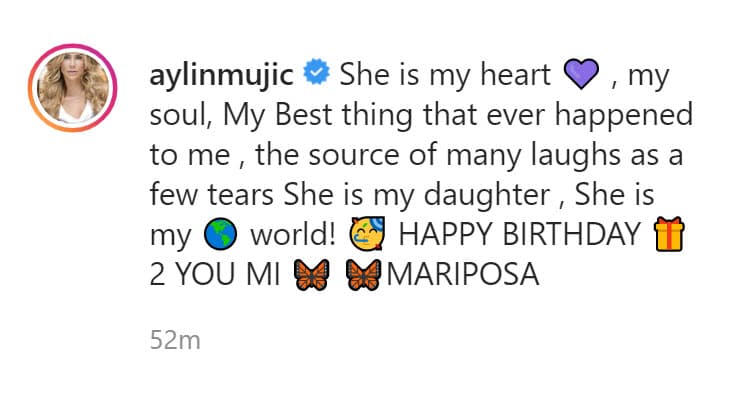This screenshot has width=749, height=402.
Task: Click the word world! in caption
Action: click(293, 234)
